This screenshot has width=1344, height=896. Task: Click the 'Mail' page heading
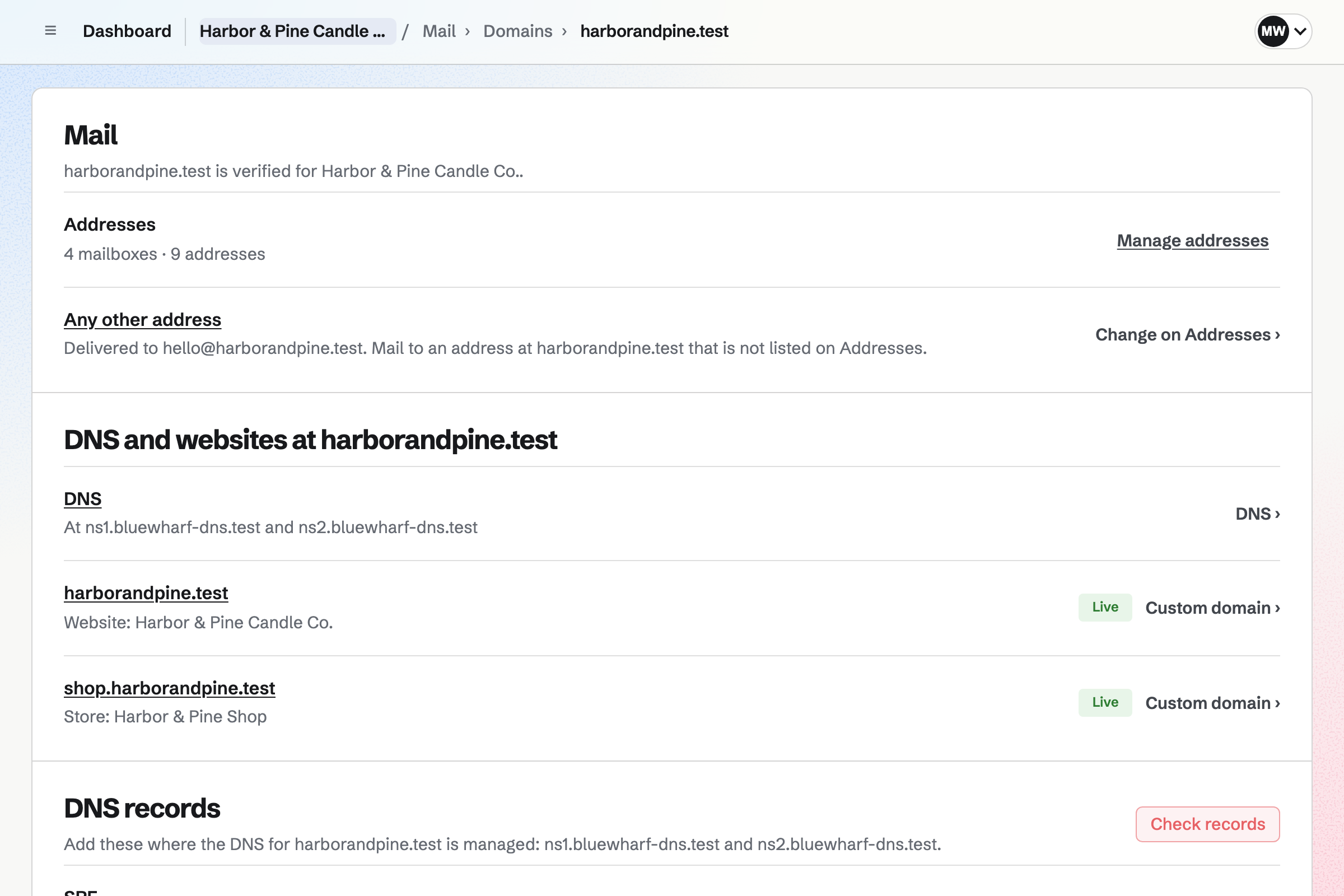90,135
